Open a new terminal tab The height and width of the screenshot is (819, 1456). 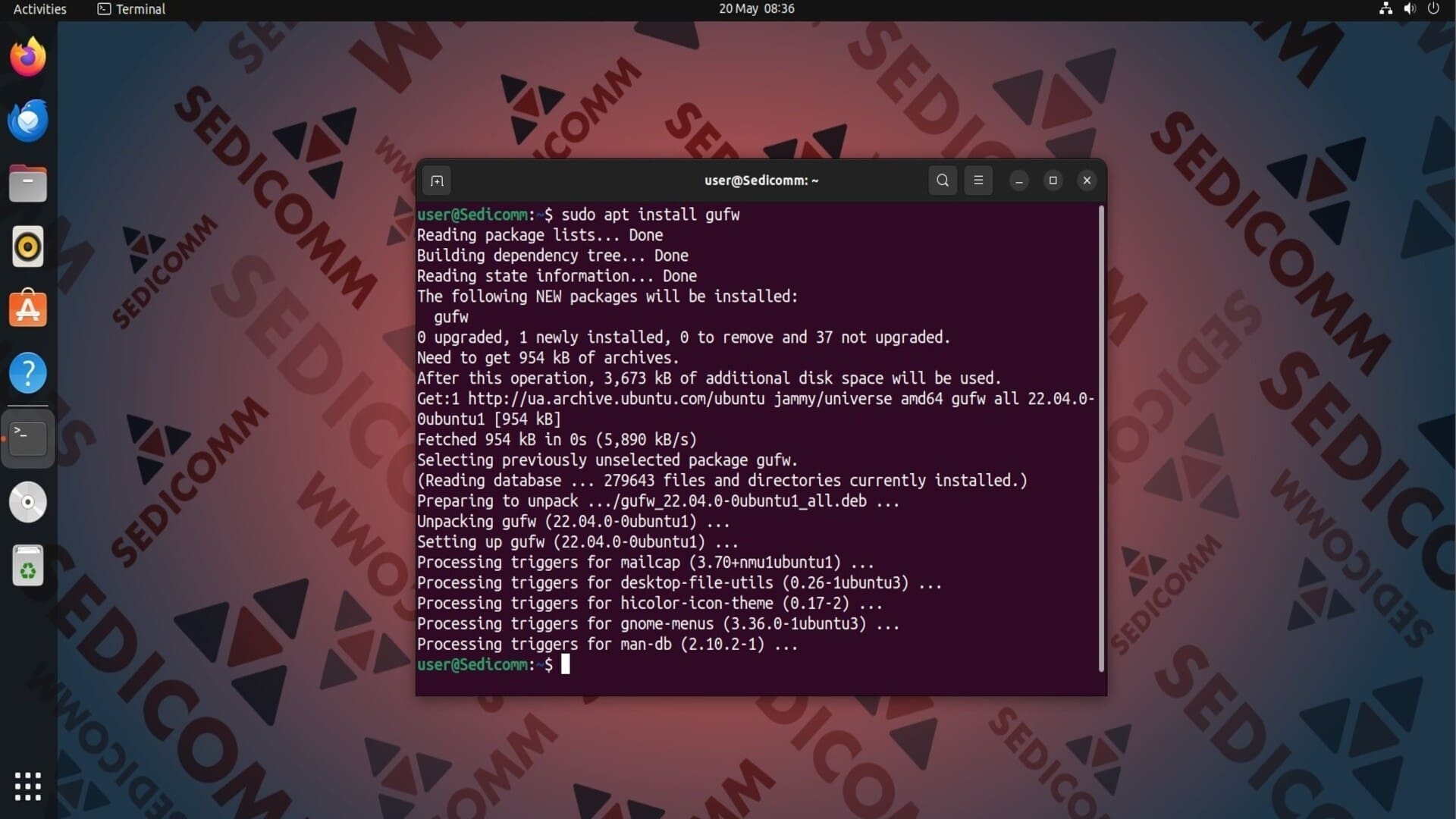(437, 180)
